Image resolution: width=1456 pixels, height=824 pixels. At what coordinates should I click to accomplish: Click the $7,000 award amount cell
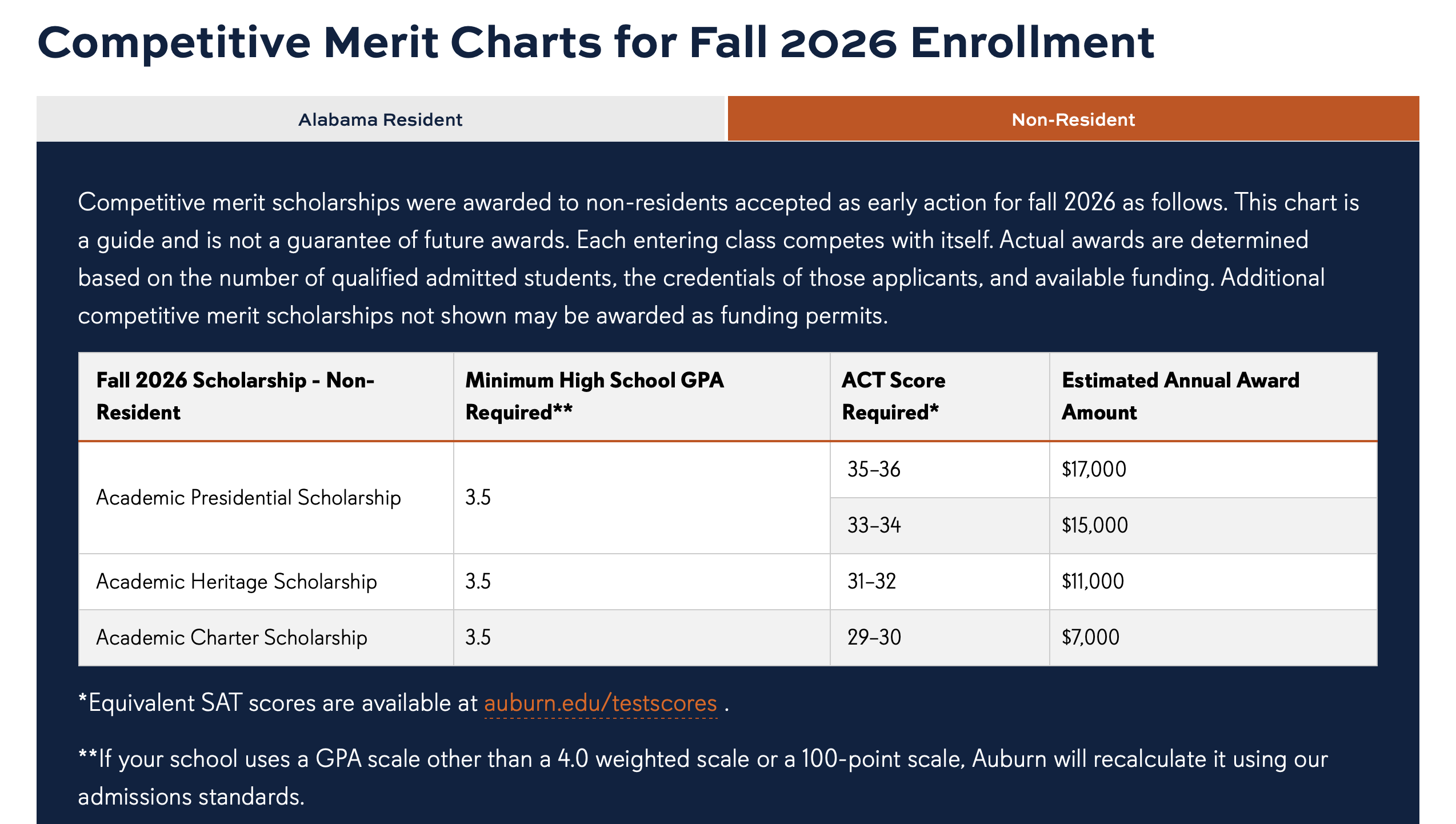pyautogui.click(x=1213, y=637)
